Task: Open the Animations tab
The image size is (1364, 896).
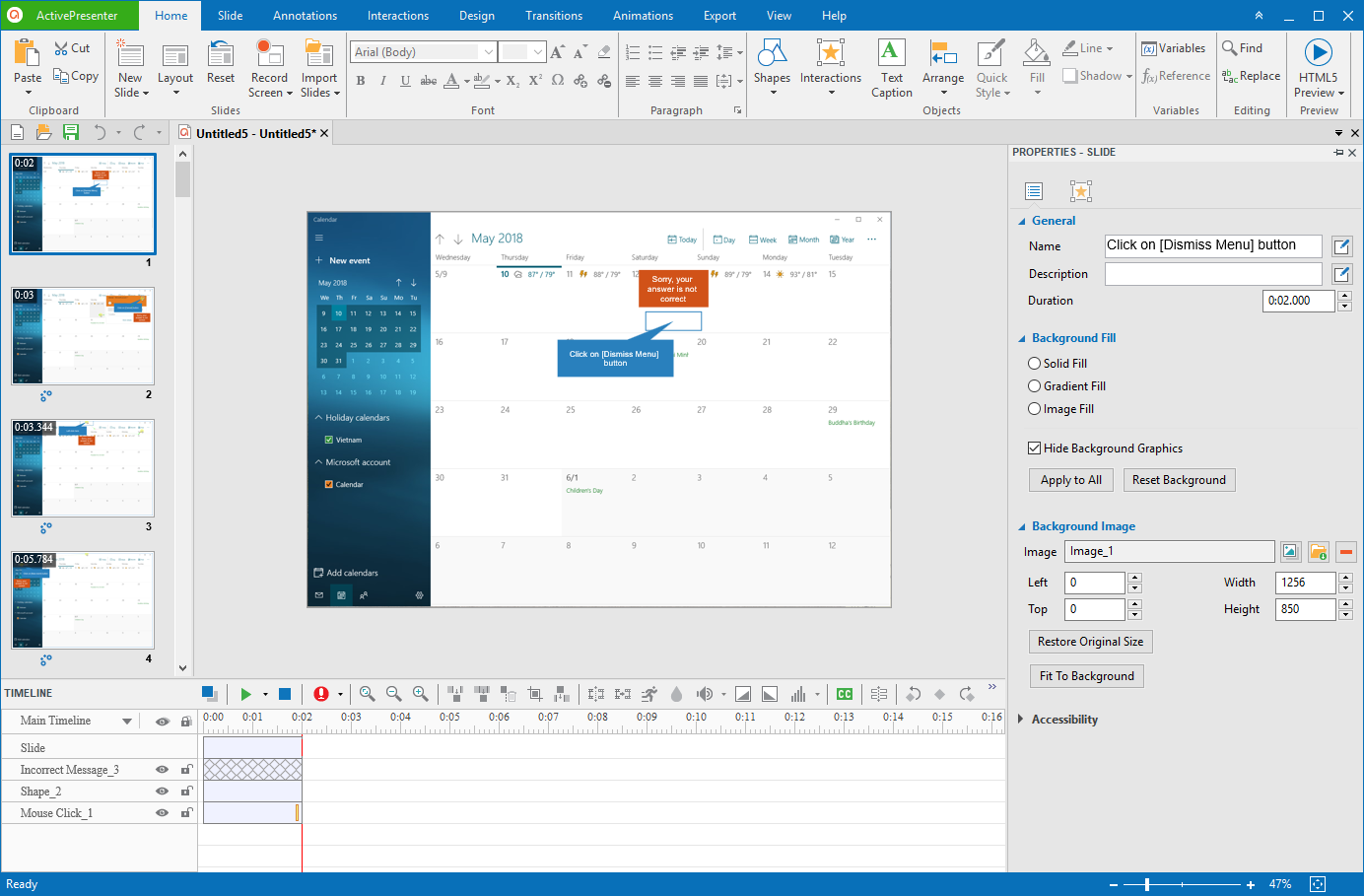Action: 643,16
